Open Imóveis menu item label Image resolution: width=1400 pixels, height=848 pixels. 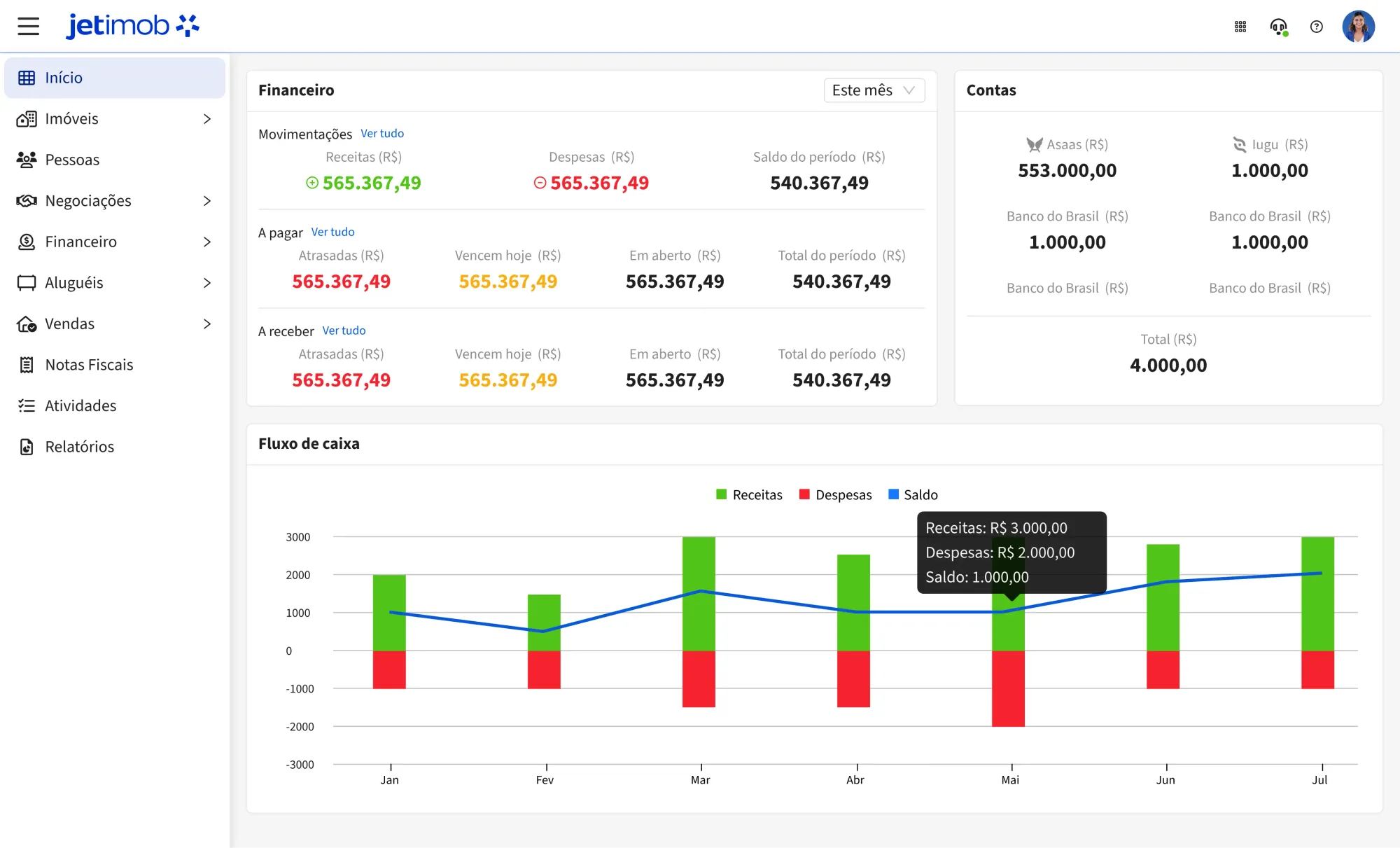pos(71,119)
